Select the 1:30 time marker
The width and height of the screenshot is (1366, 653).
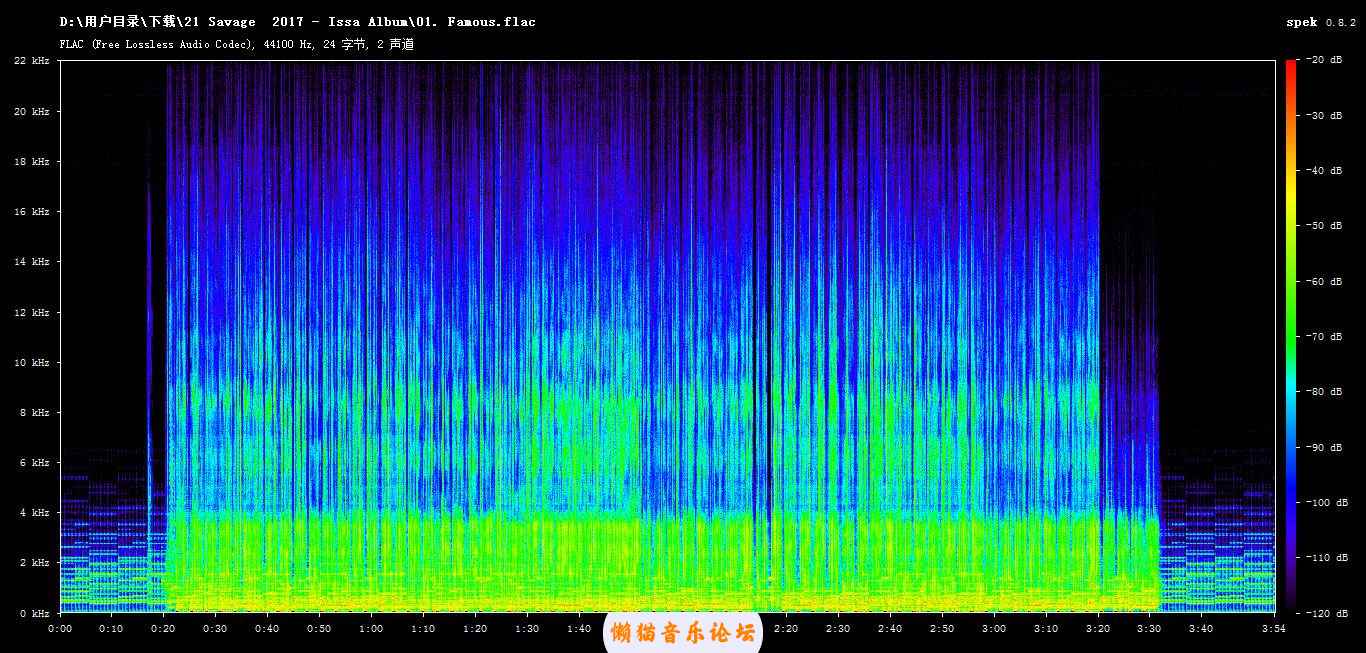click(527, 628)
